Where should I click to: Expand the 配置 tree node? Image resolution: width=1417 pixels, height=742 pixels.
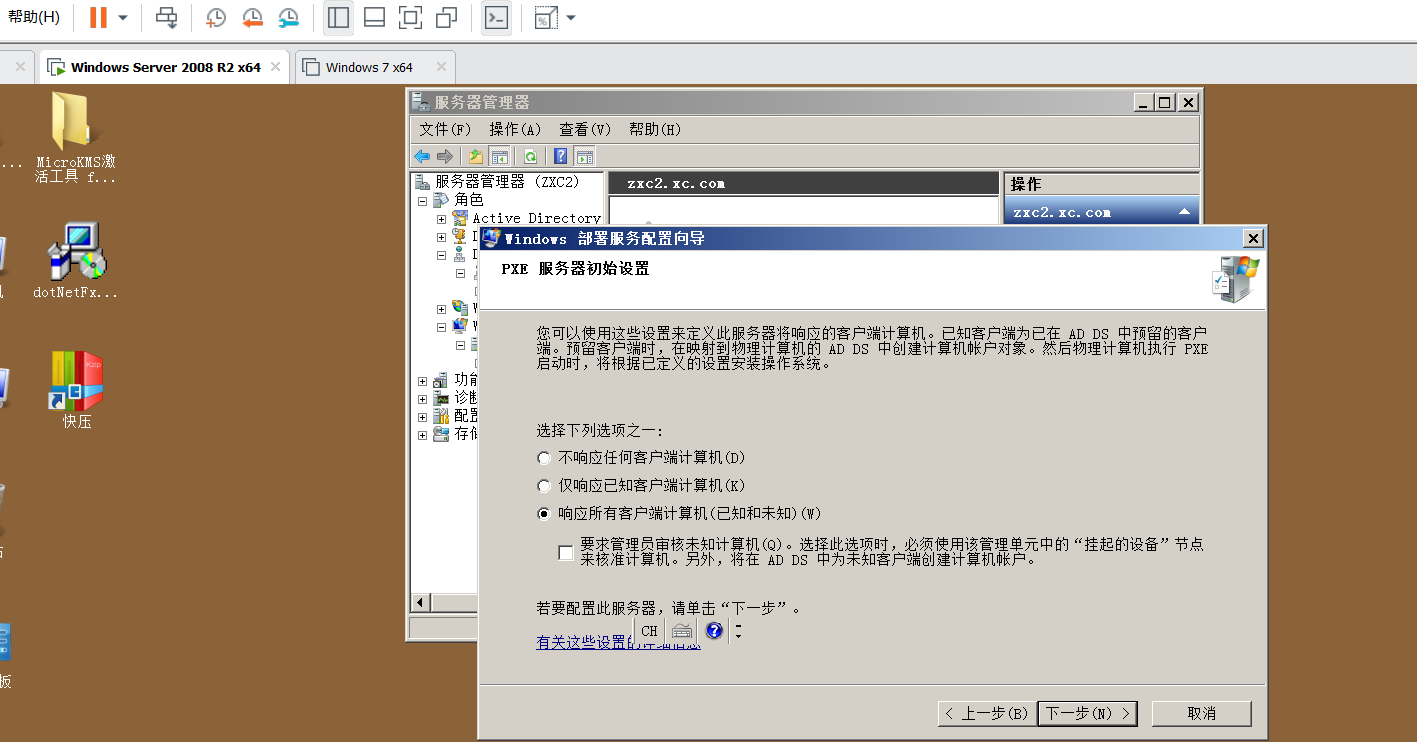pos(423,416)
